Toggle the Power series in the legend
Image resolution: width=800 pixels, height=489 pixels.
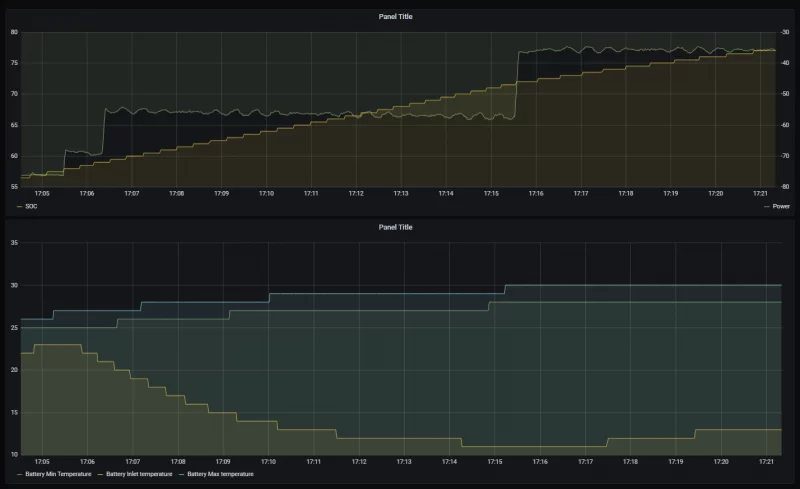tap(781, 206)
